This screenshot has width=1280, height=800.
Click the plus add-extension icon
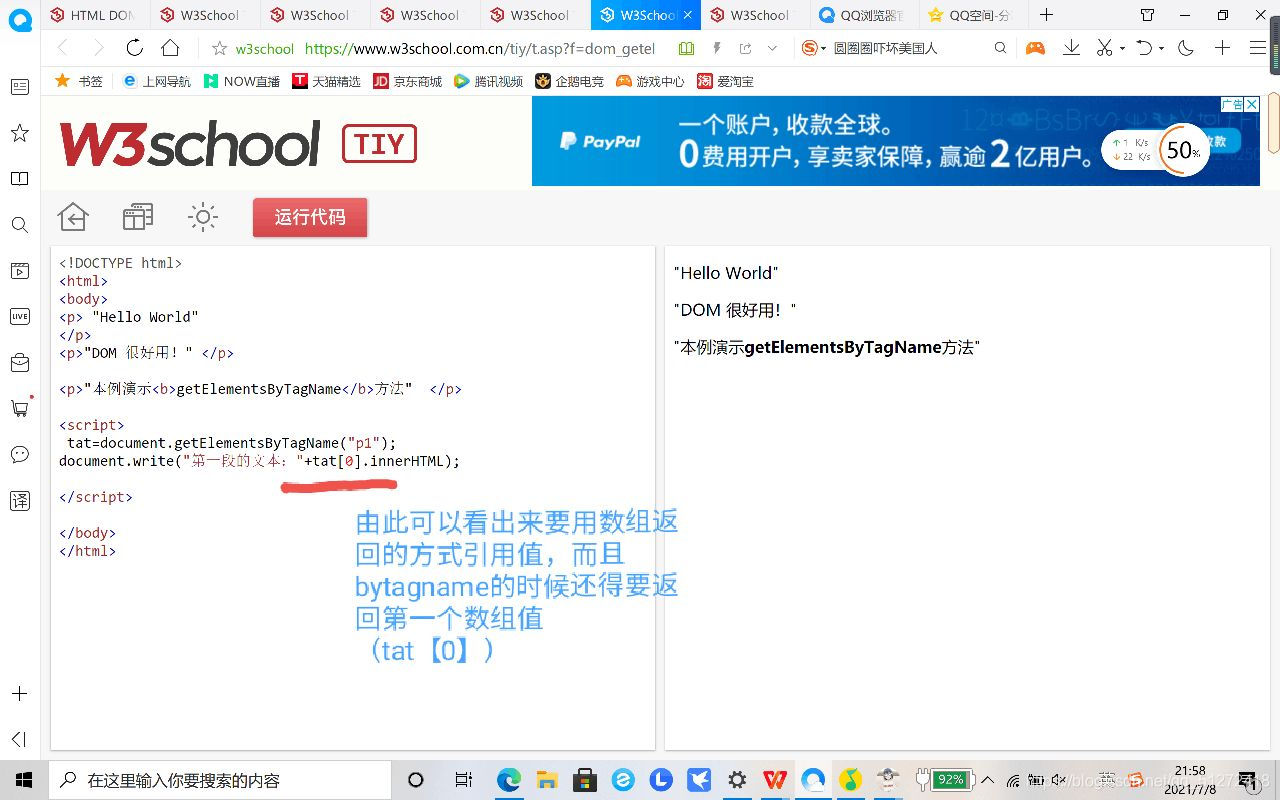tap(1222, 48)
